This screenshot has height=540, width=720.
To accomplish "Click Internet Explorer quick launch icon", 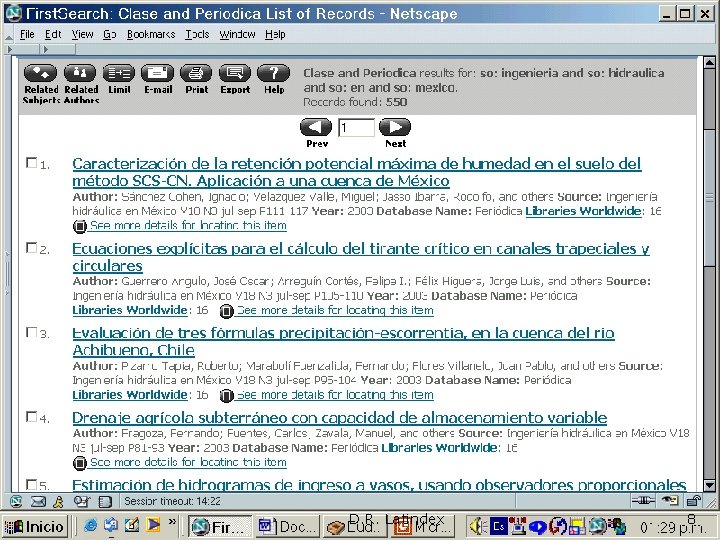I will (x=90, y=524).
